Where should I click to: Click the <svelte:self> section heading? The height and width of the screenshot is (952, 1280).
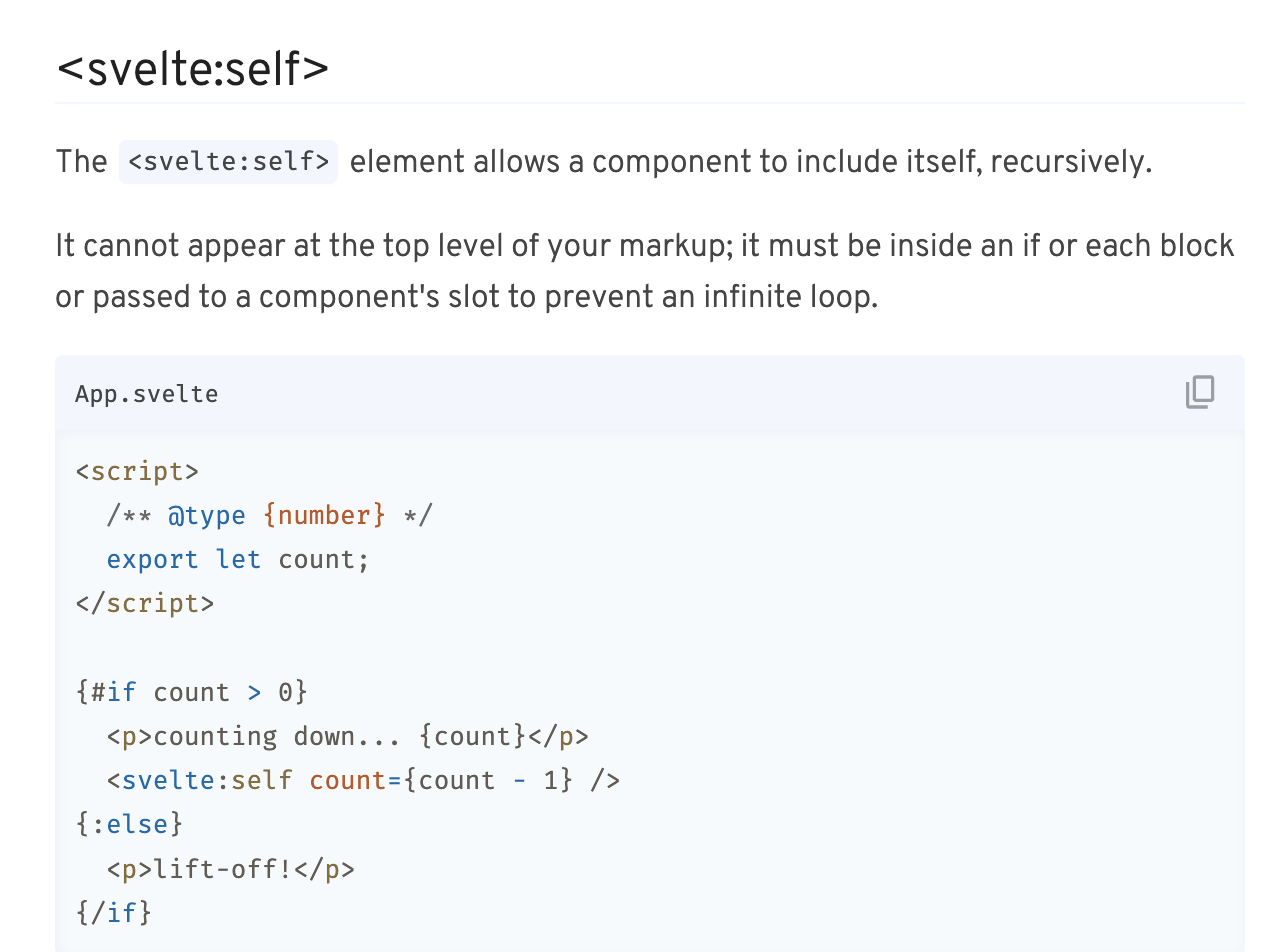[x=192, y=68]
